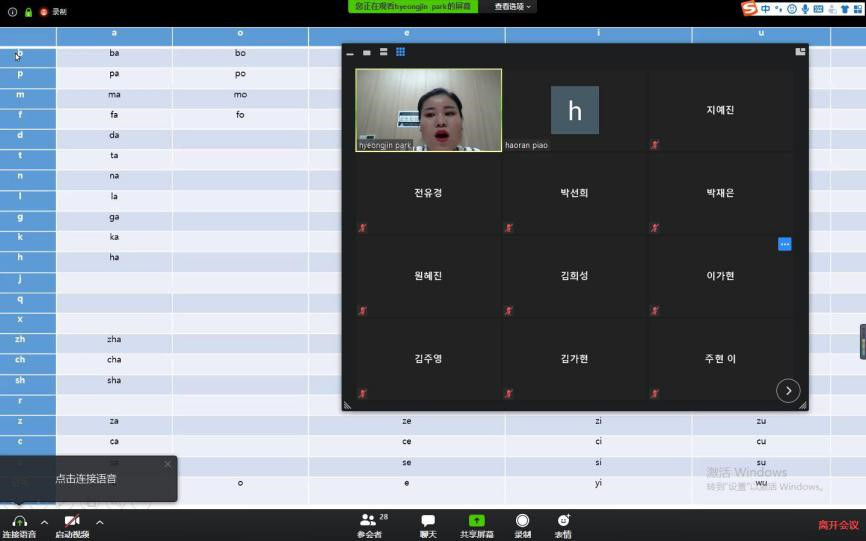Click 离开会议 leave meeting button
The height and width of the screenshot is (541, 866).
point(838,525)
